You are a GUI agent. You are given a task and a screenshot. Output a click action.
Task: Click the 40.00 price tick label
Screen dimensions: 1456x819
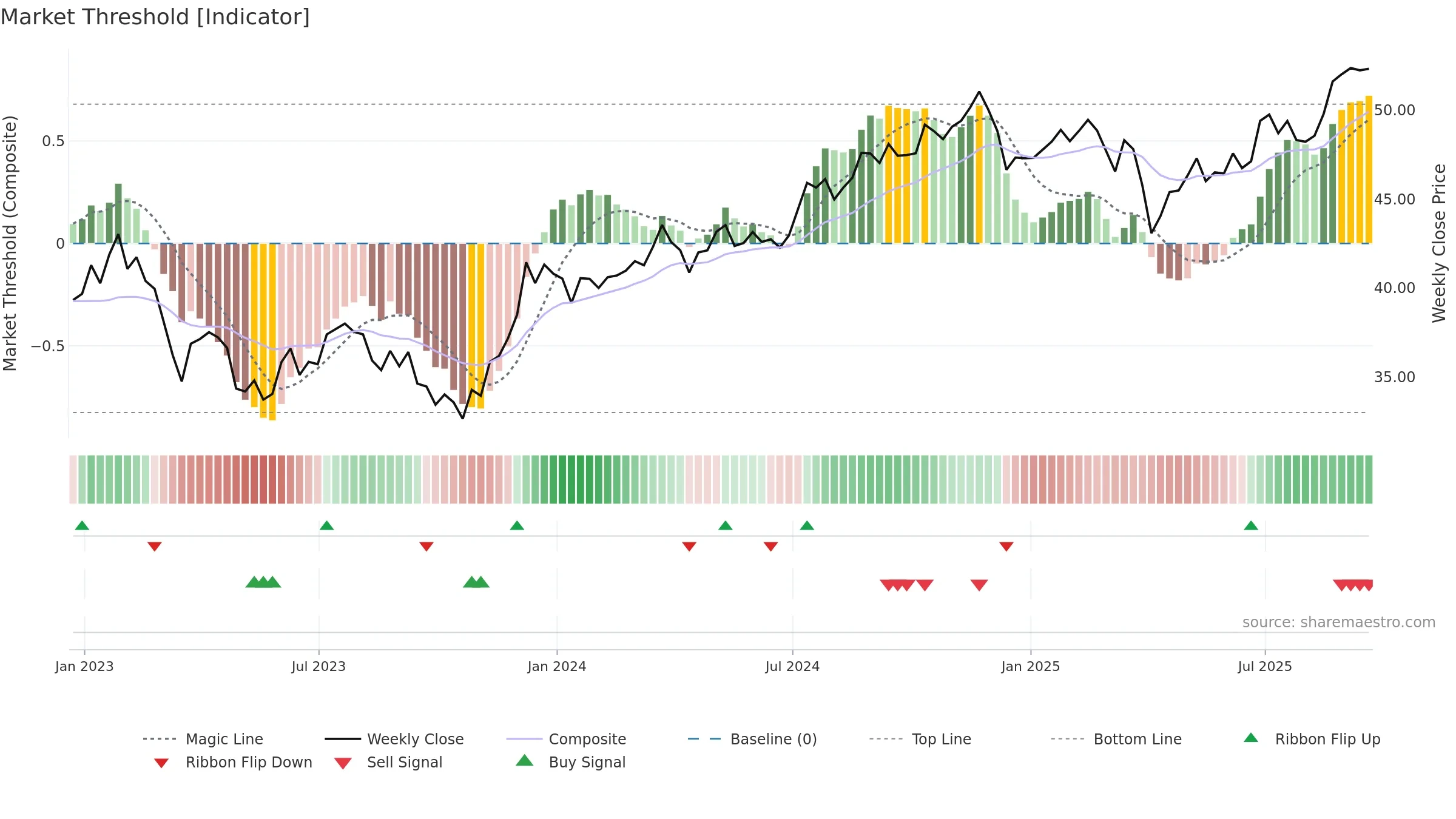click(x=1395, y=288)
